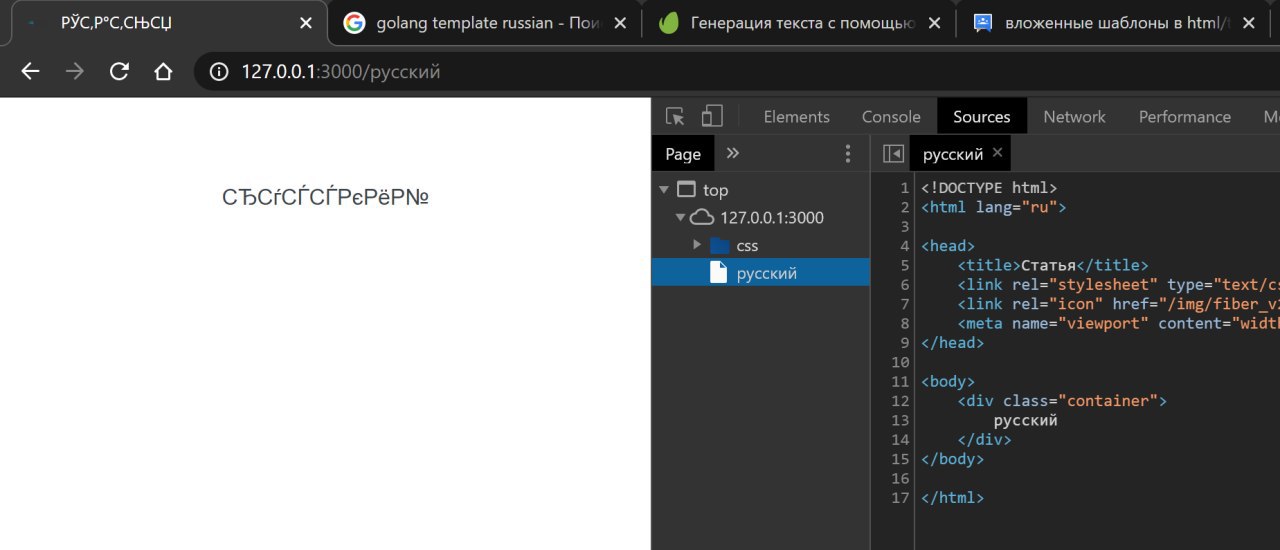Collapse the 127.0.0.1:3000 domain node
This screenshot has width=1280, height=550.
(680, 217)
